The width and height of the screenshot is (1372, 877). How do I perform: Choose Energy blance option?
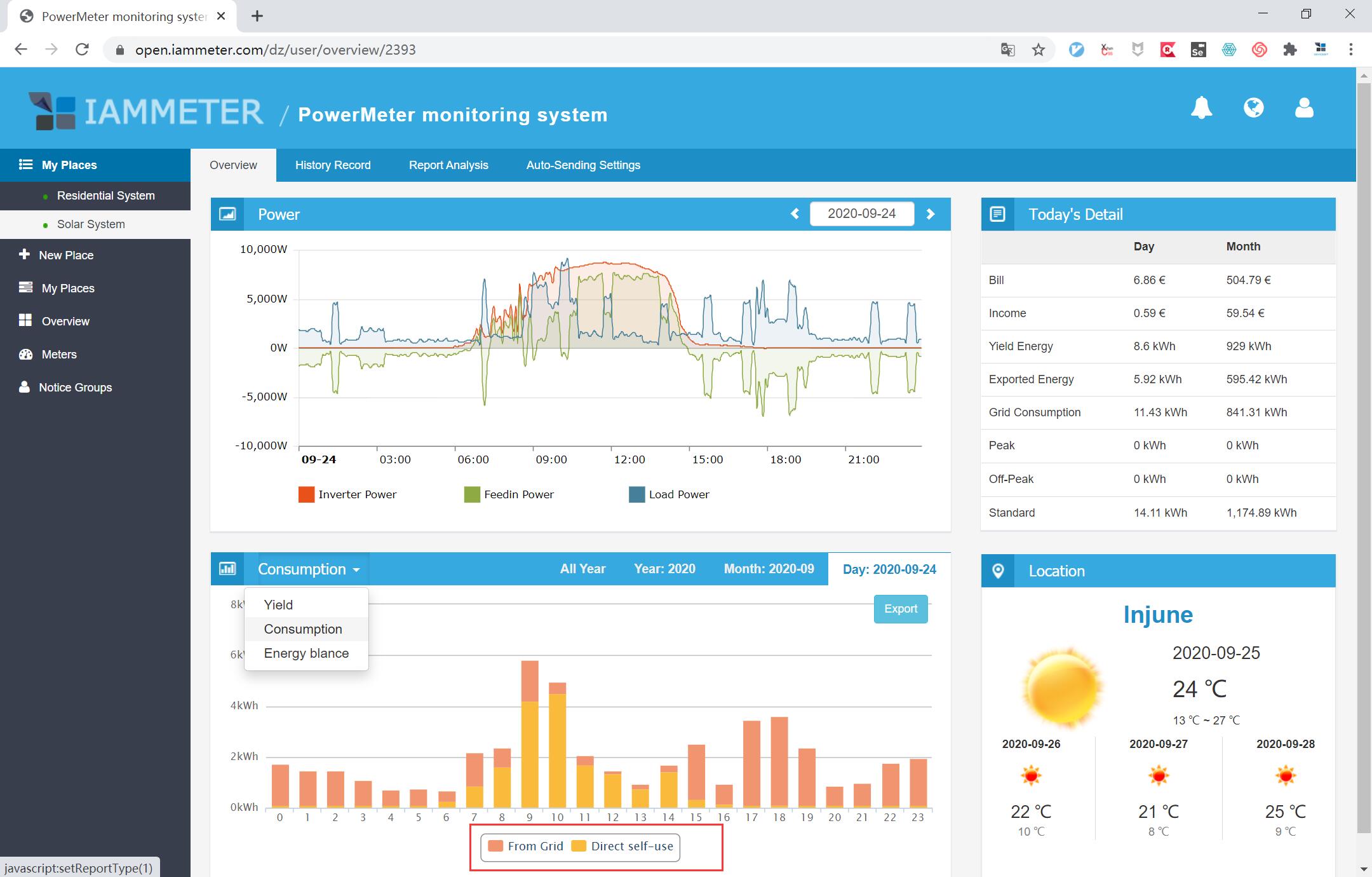pyautogui.click(x=306, y=653)
